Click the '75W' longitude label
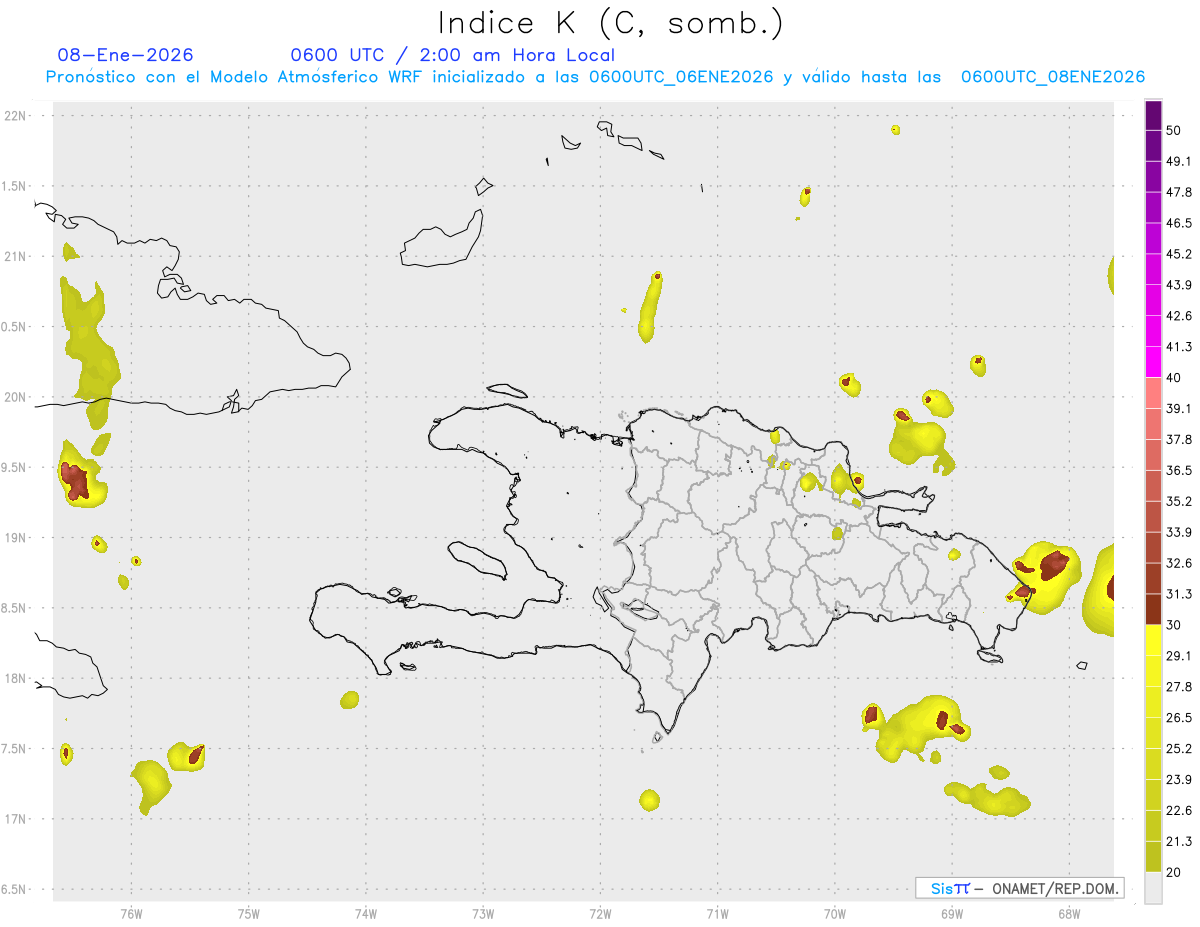Viewport: 1200px width, 927px height. pos(249,913)
